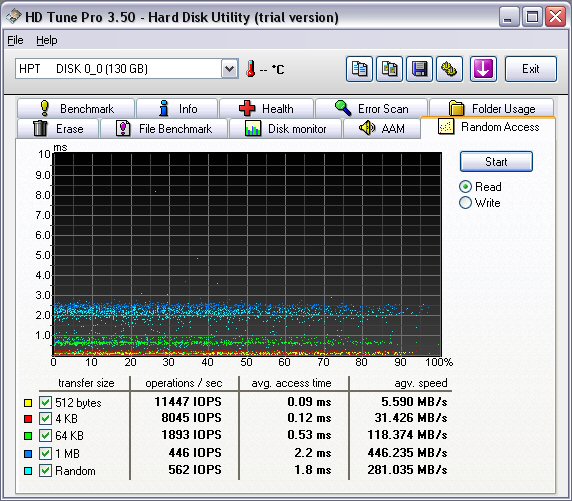Disable the Random transfer size checkbox
Image resolution: width=572 pixels, height=501 pixels.
(45, 470)
